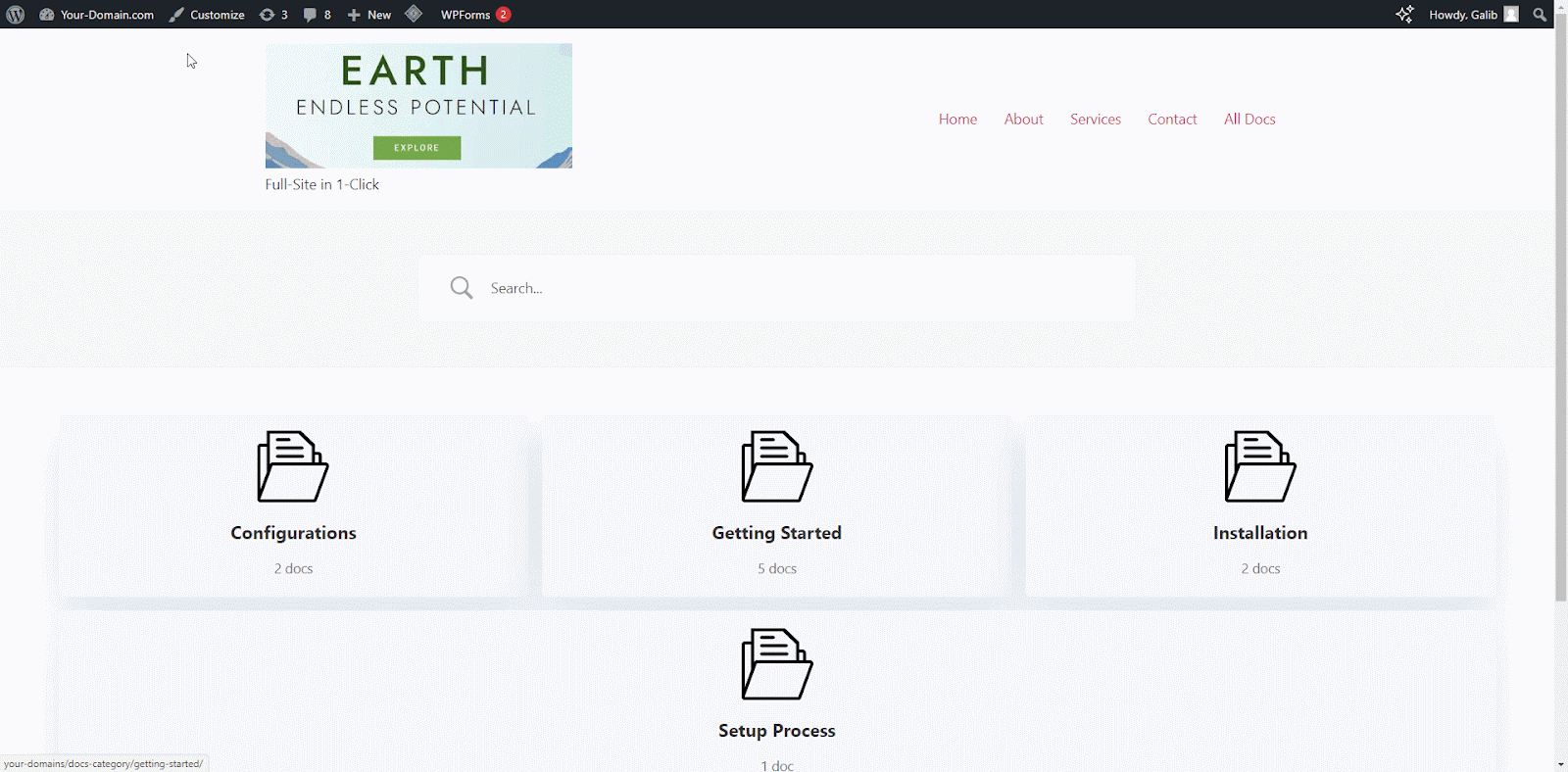Click the Earth Endless Potential logo image

click(418, 106)
